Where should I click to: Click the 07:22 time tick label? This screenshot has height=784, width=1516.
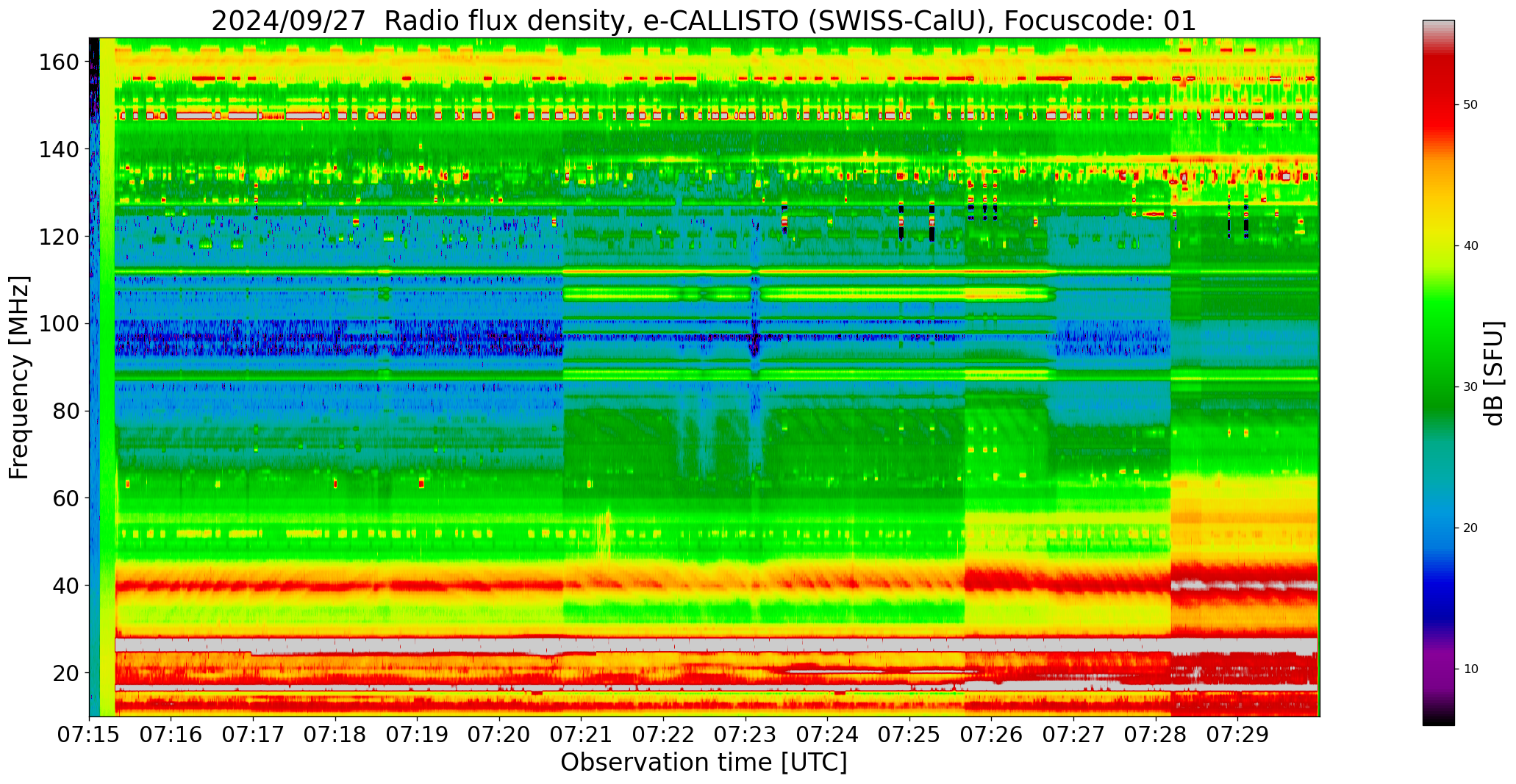point(664,734)
